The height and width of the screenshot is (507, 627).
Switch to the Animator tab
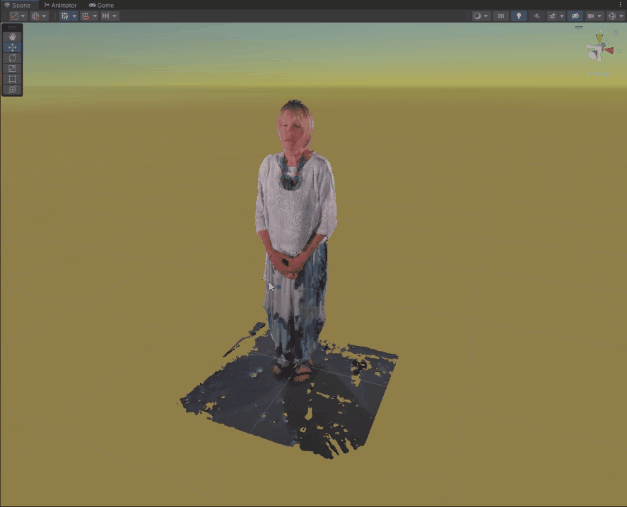pos(60,5)
